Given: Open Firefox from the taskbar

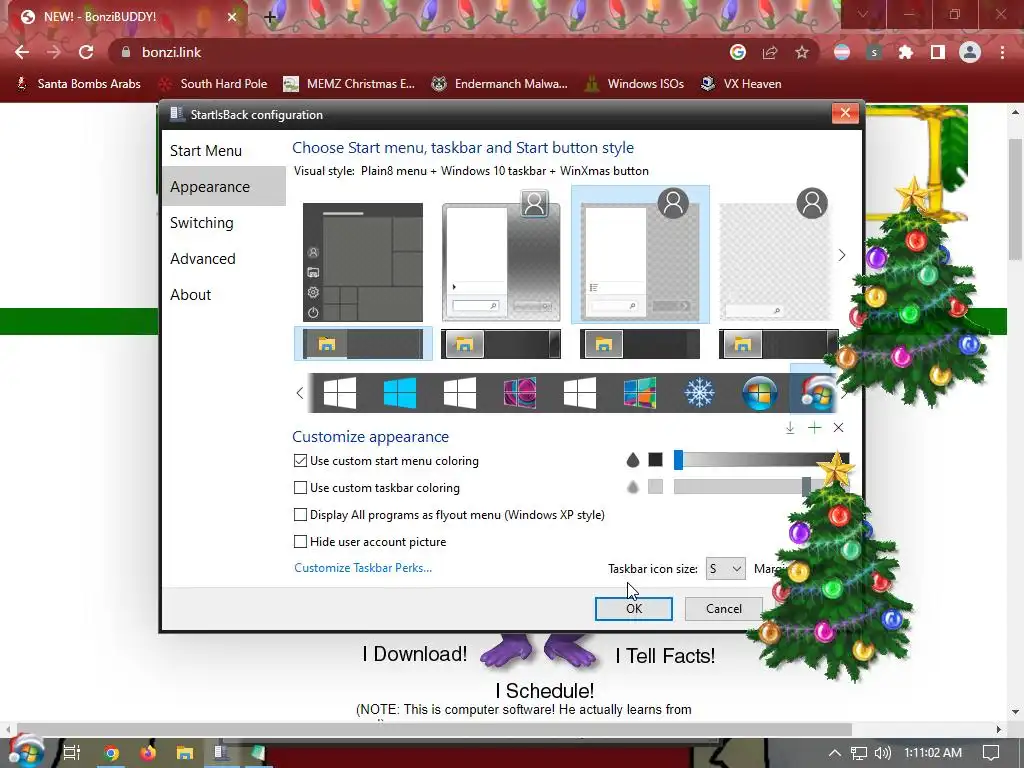Looking at the screenshot, I should 148,753.
